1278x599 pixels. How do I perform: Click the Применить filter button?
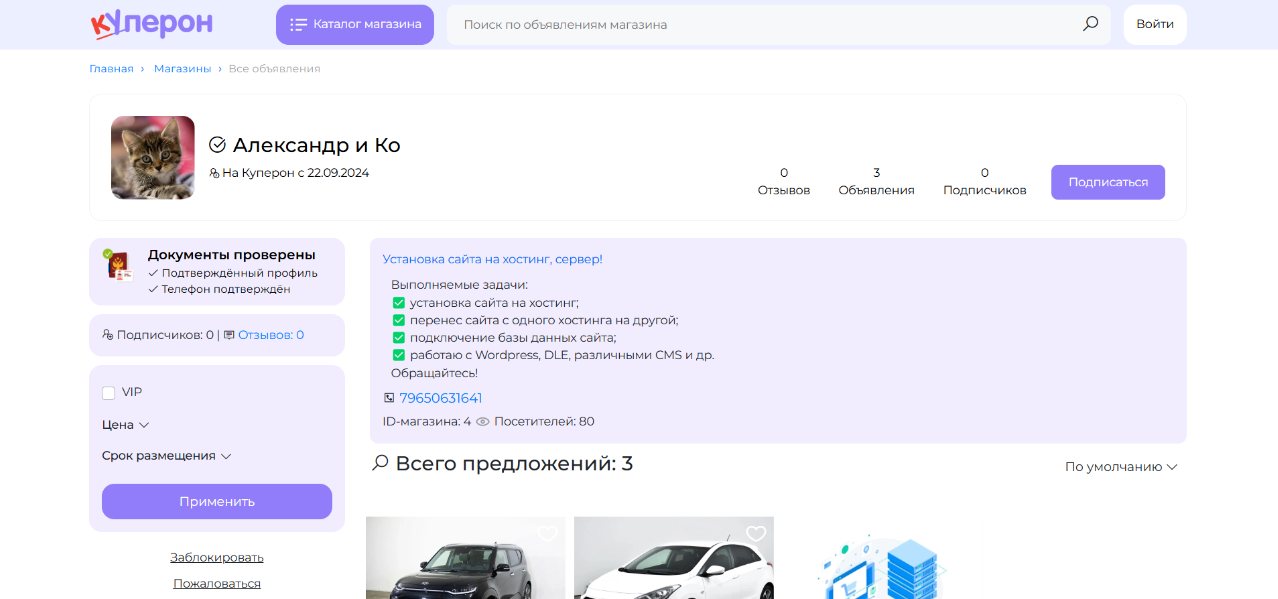tap(217, 502)
